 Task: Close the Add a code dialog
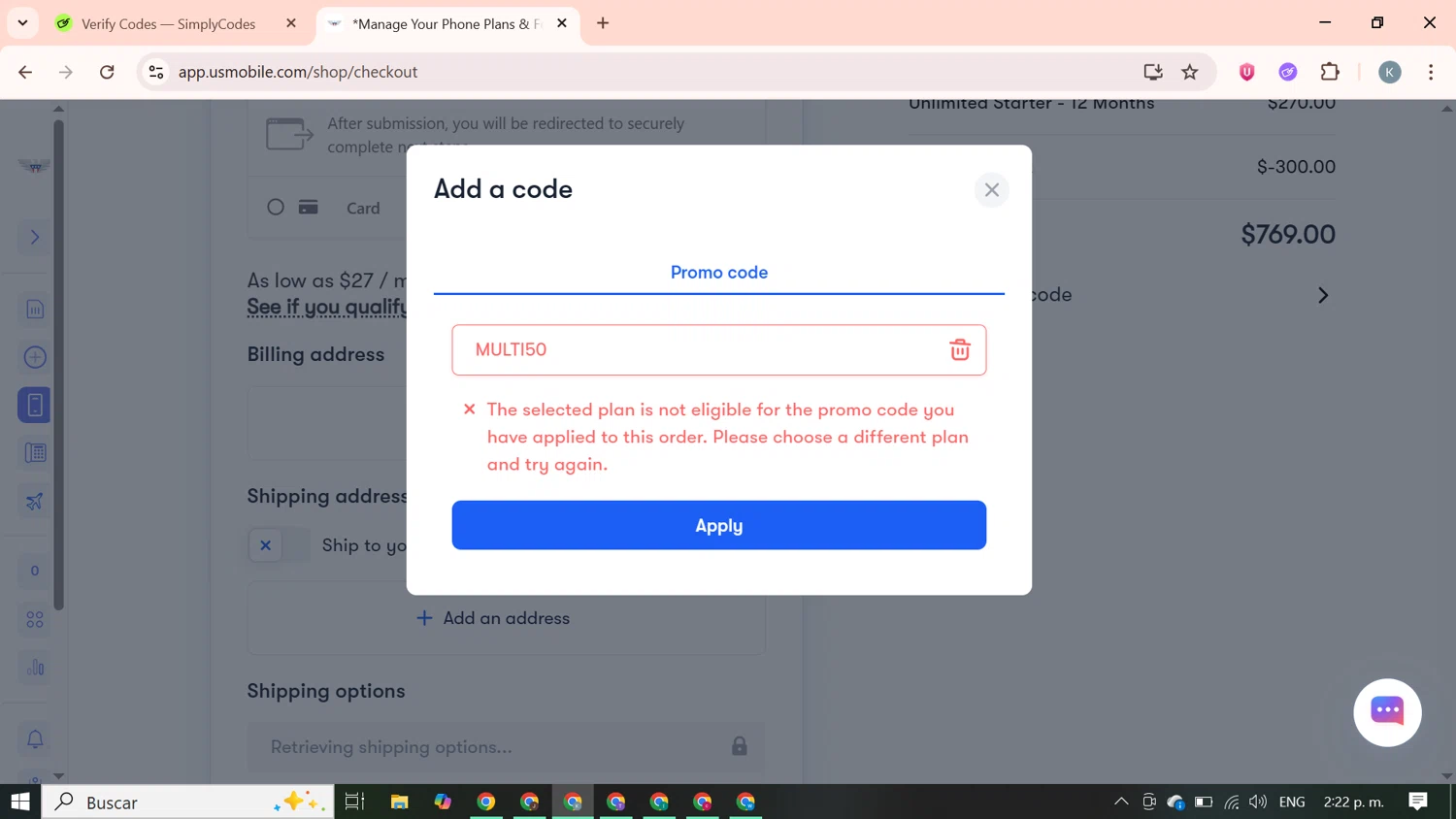click(x=991, y=190)
